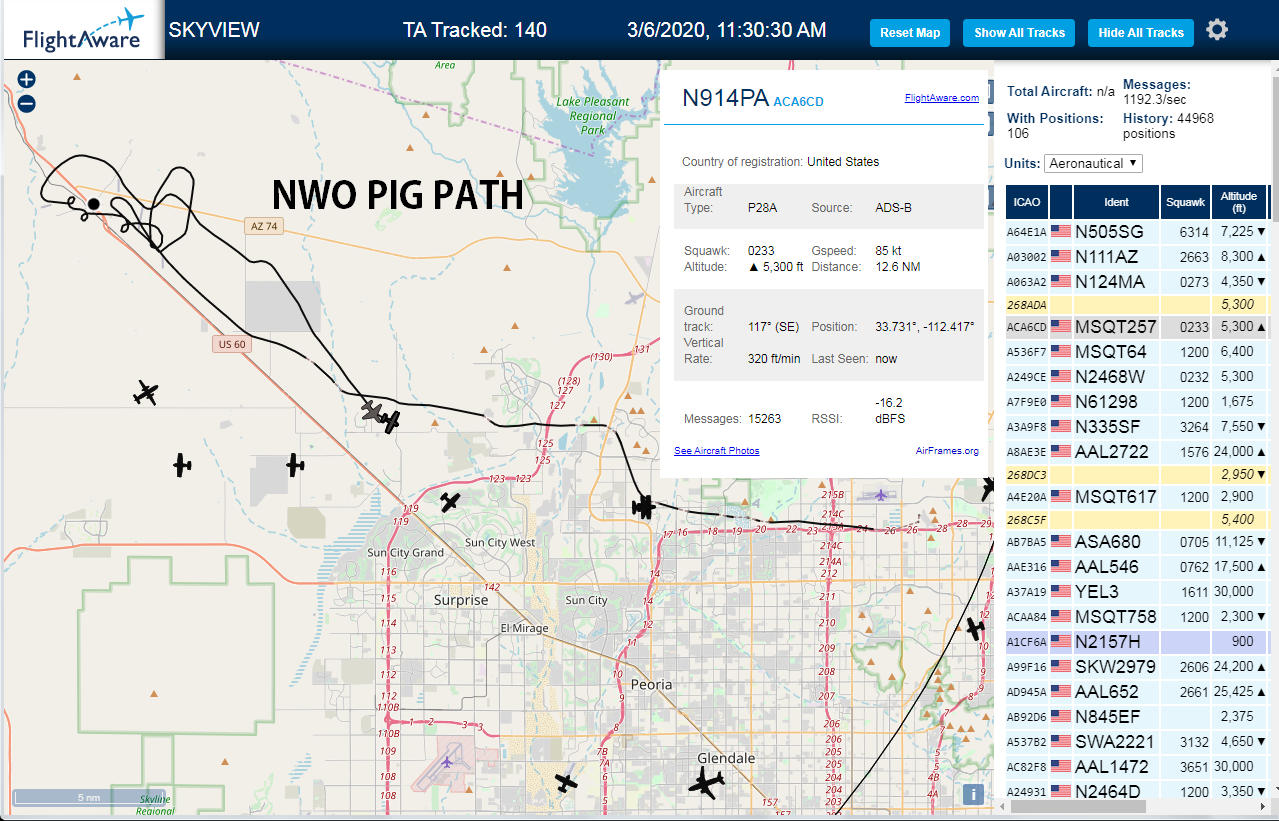
Task: Open the AirFrames.org link
Action: coord(947,451)
